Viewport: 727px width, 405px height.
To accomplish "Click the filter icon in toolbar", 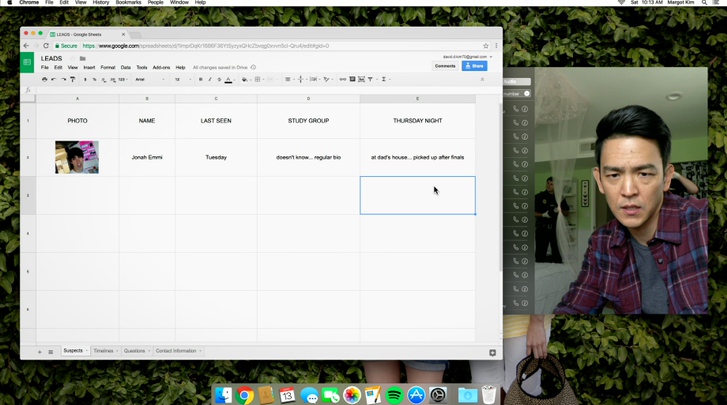I will pos(370,79).
